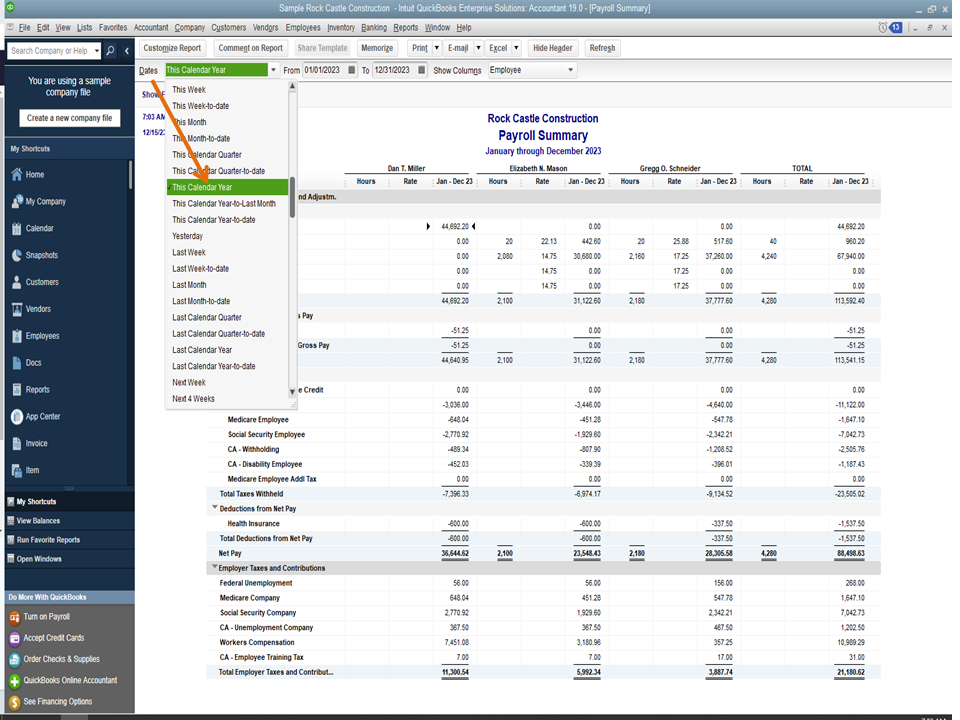This screenshot has height=720, width=960.
Task: Select Run Favorite Reports panel
Action: pos(69,540)
